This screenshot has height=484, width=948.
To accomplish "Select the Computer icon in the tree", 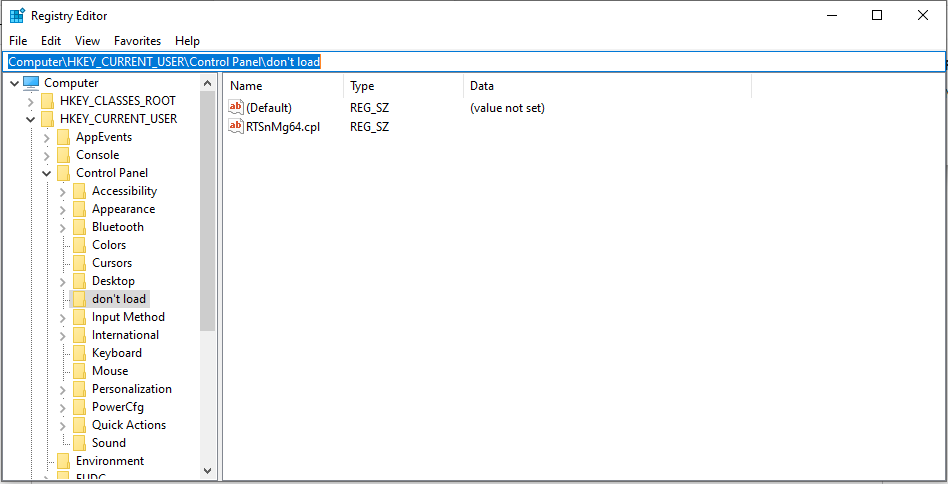I will [31, 83].
